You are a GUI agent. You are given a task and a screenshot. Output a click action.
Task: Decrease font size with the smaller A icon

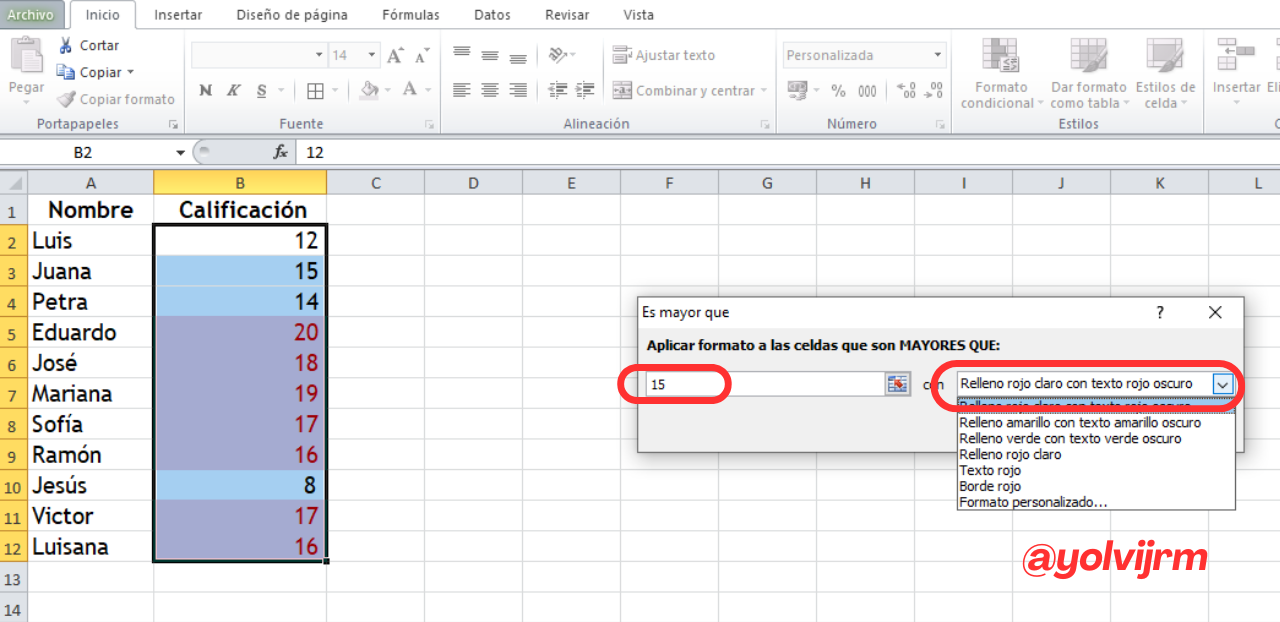(422, 56)
